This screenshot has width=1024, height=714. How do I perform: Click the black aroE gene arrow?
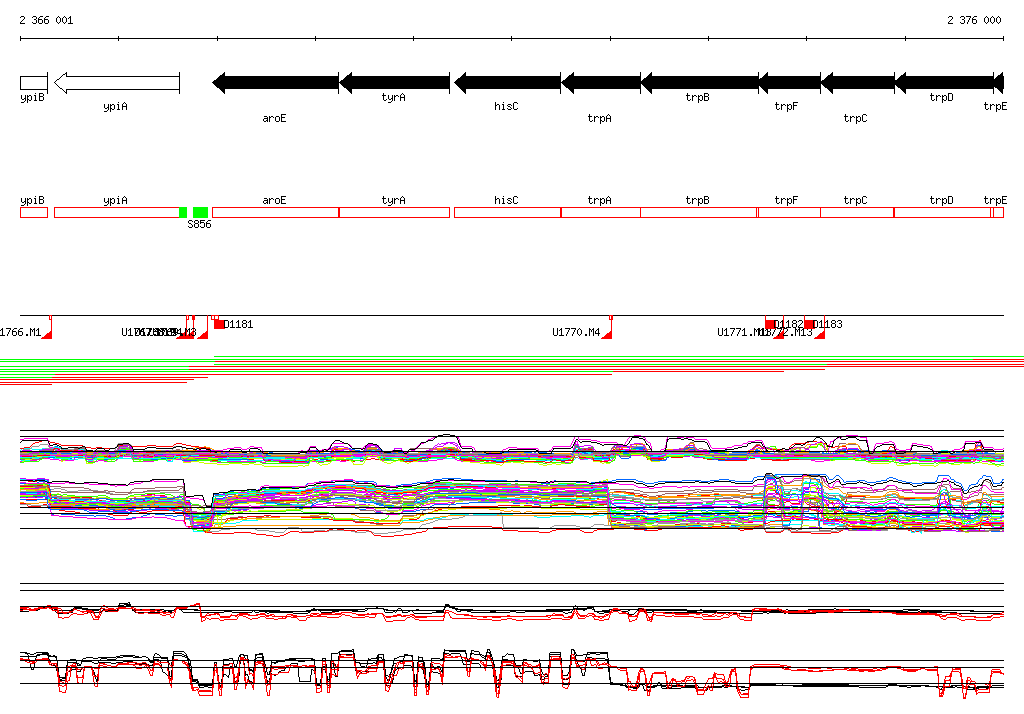pos(275,83)
